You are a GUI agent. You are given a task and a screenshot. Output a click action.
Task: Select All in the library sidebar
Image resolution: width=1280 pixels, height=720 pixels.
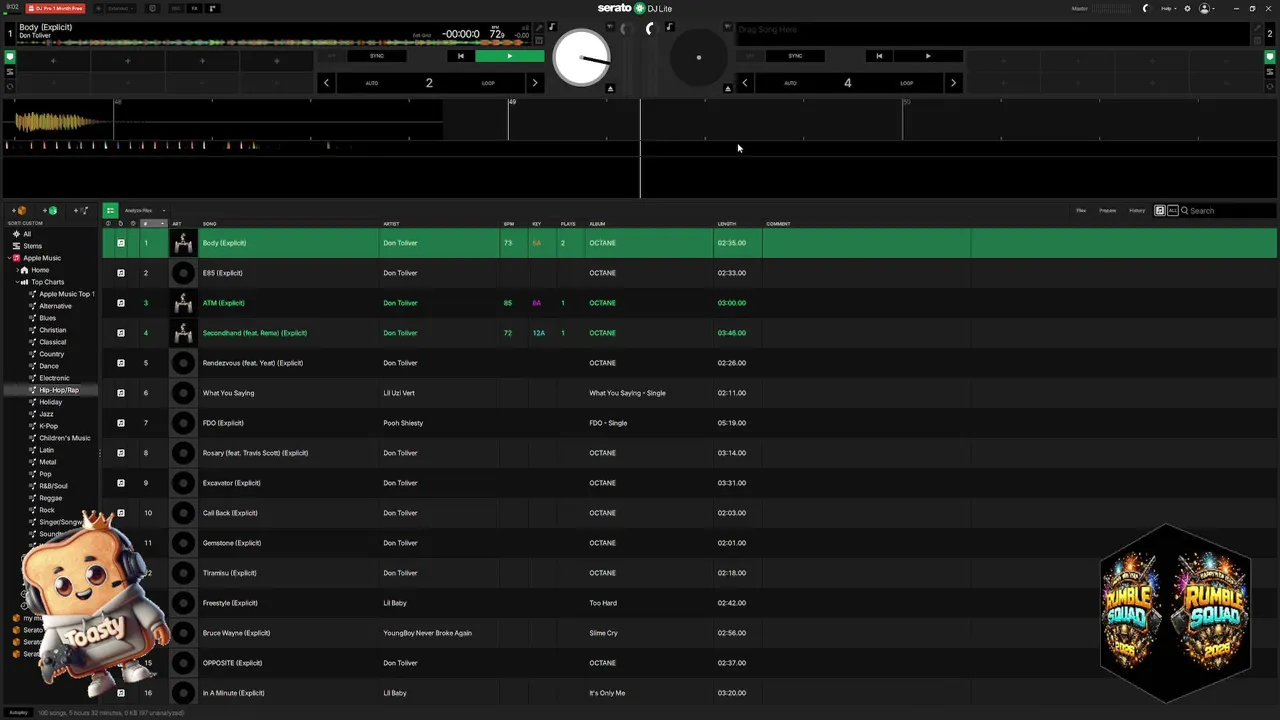click(27, 234)
